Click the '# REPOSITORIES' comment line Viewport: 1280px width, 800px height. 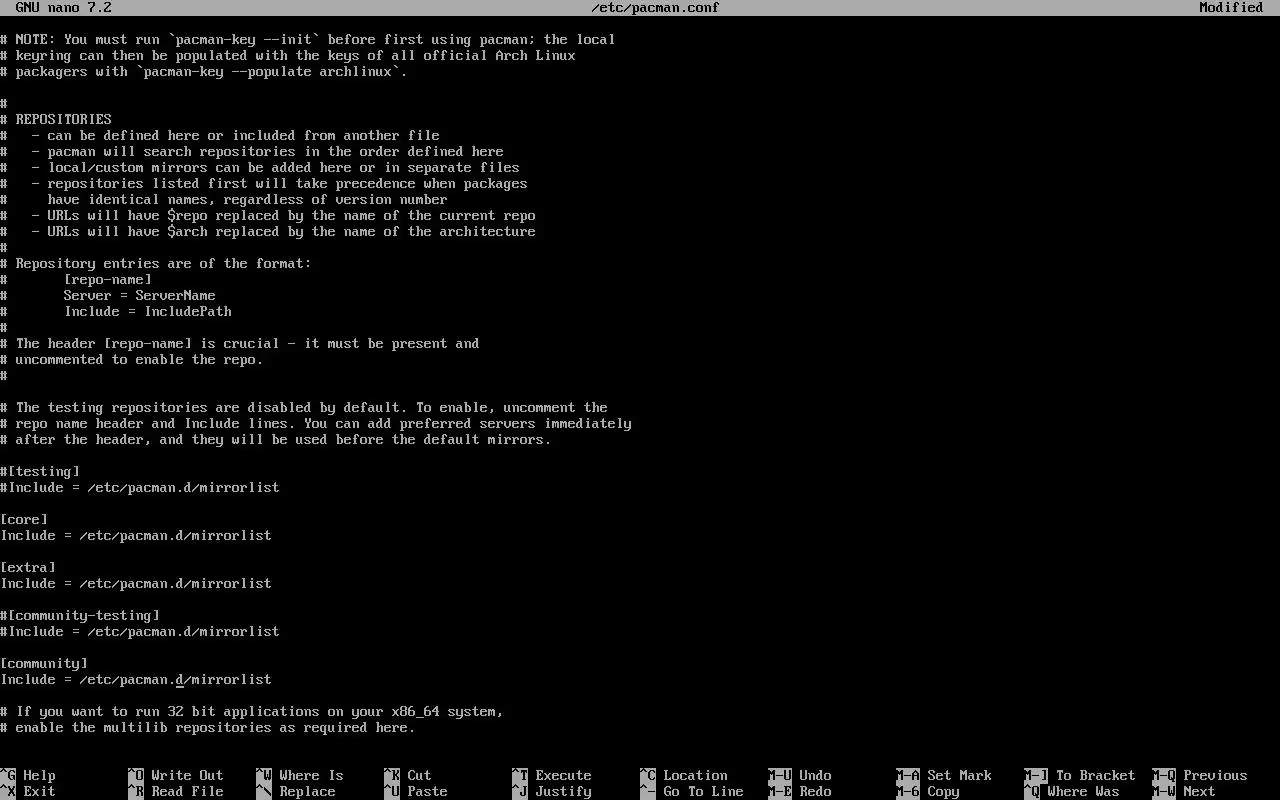(x=56, y=119)
